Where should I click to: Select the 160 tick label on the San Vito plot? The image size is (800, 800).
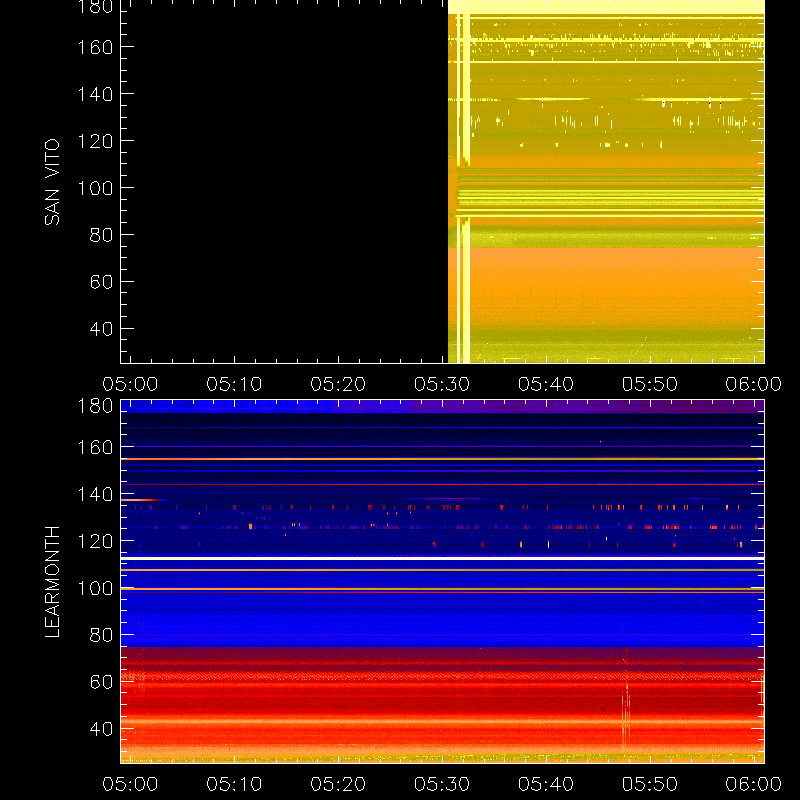tap(95, 47)
